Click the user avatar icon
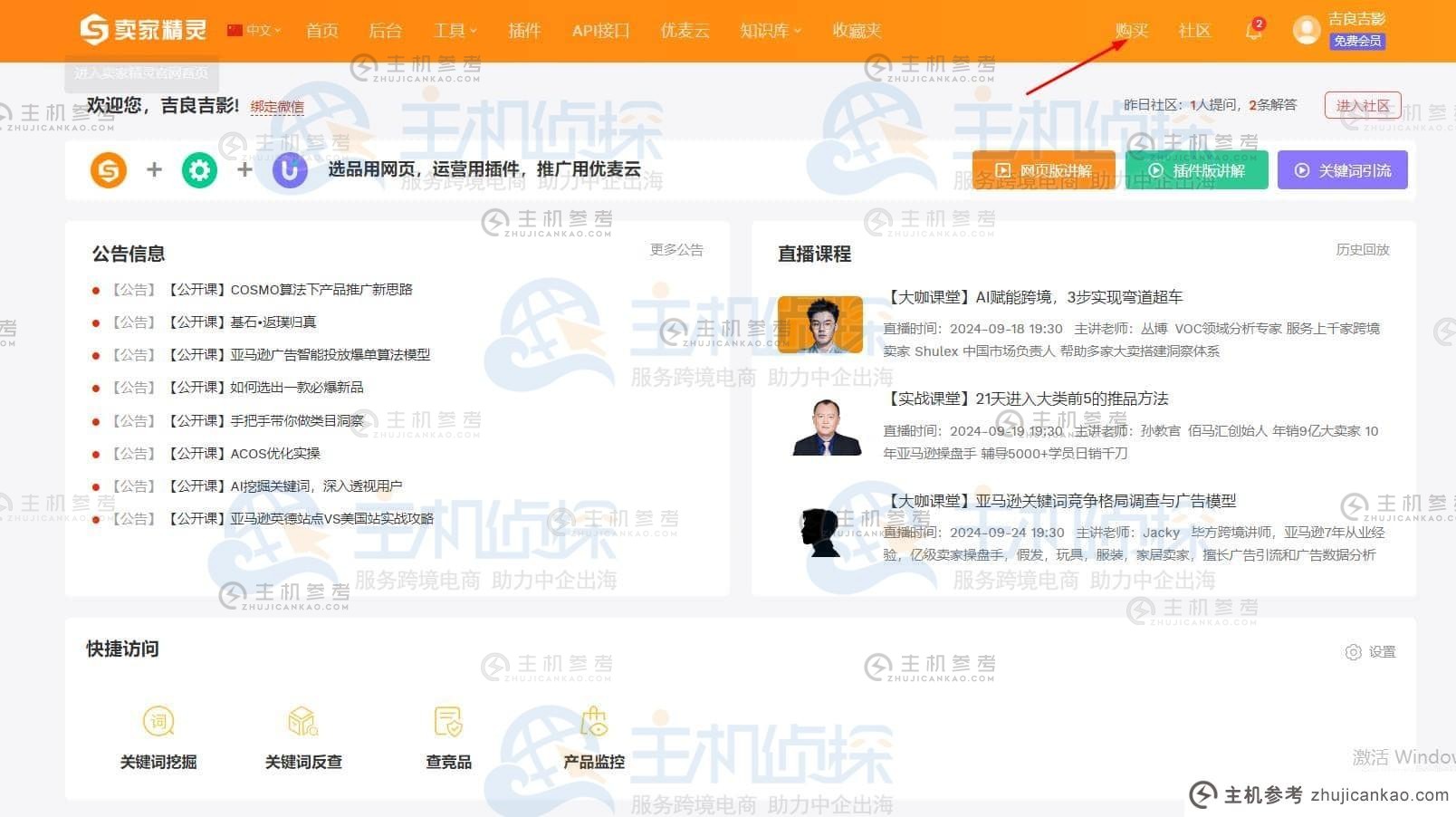Screen dimensions: 1456x817 1306,30
